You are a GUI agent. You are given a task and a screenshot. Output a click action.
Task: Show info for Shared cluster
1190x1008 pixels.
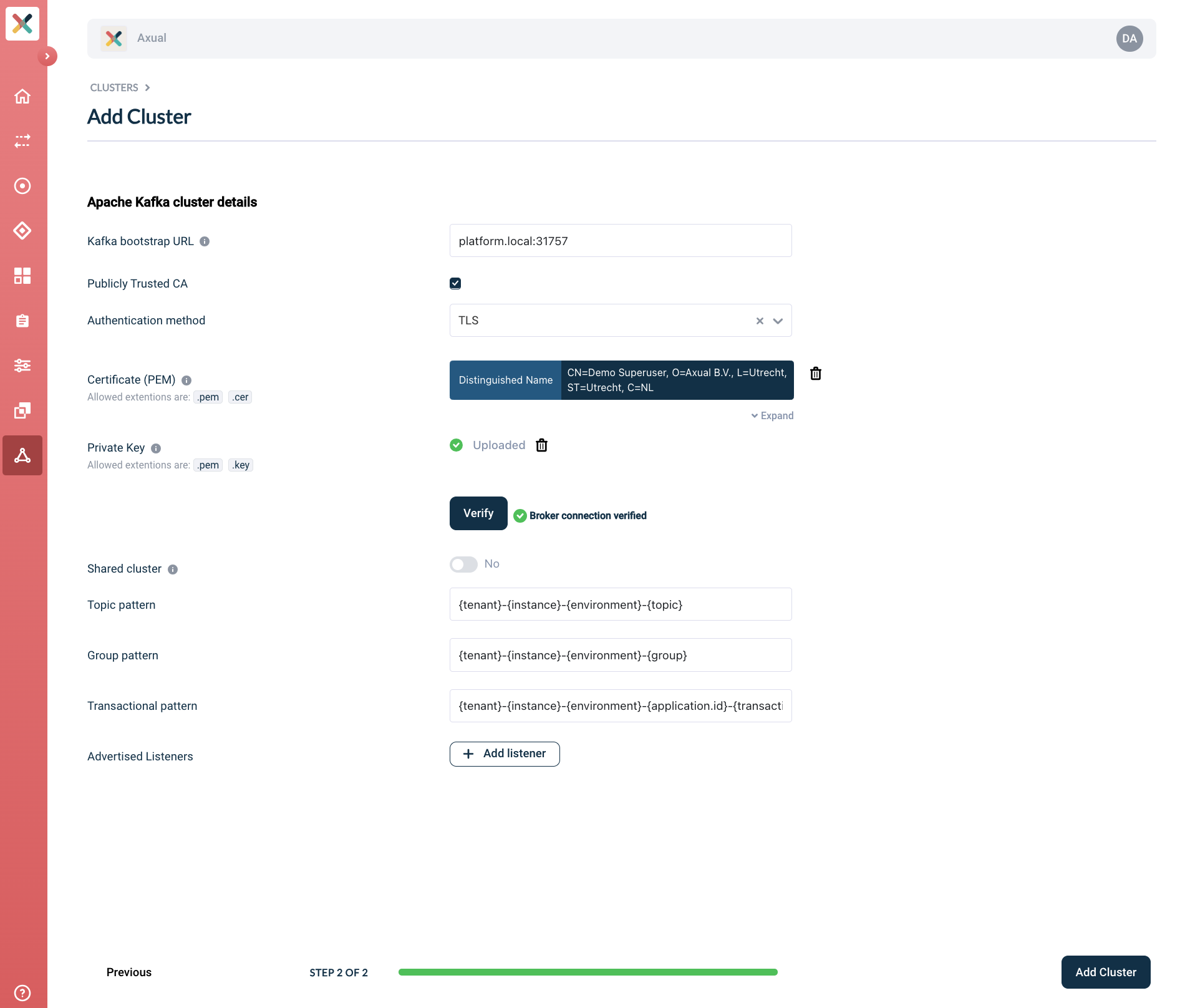click(x=173, y=569)
